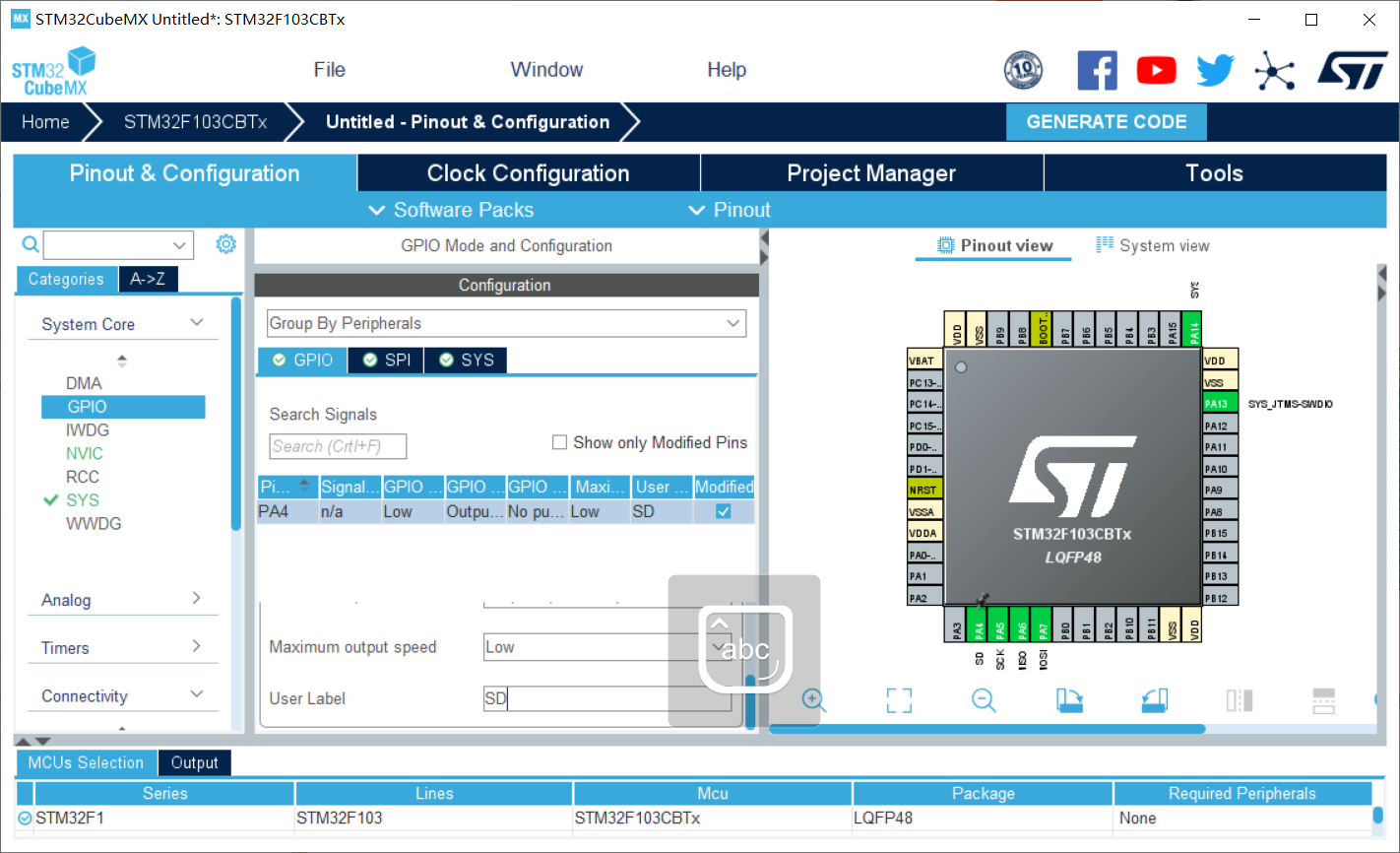Select pin PA4 on the chip
Image resolution: width=1400 pixels, height=853 pixels.
[x=979, y=623]
